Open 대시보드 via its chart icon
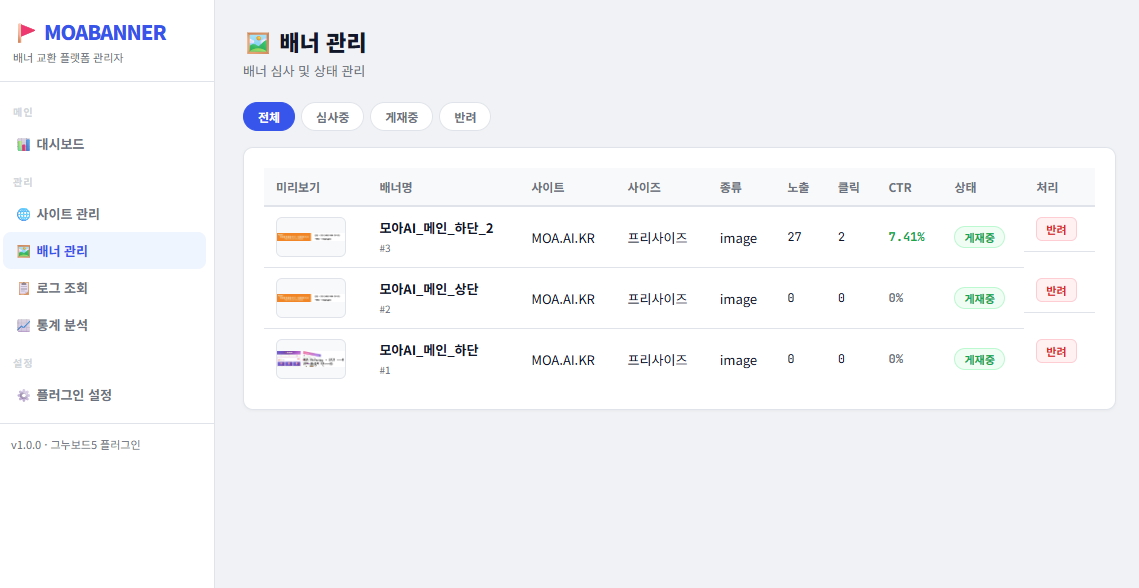Screen dimensions: 1139x588 24,144
